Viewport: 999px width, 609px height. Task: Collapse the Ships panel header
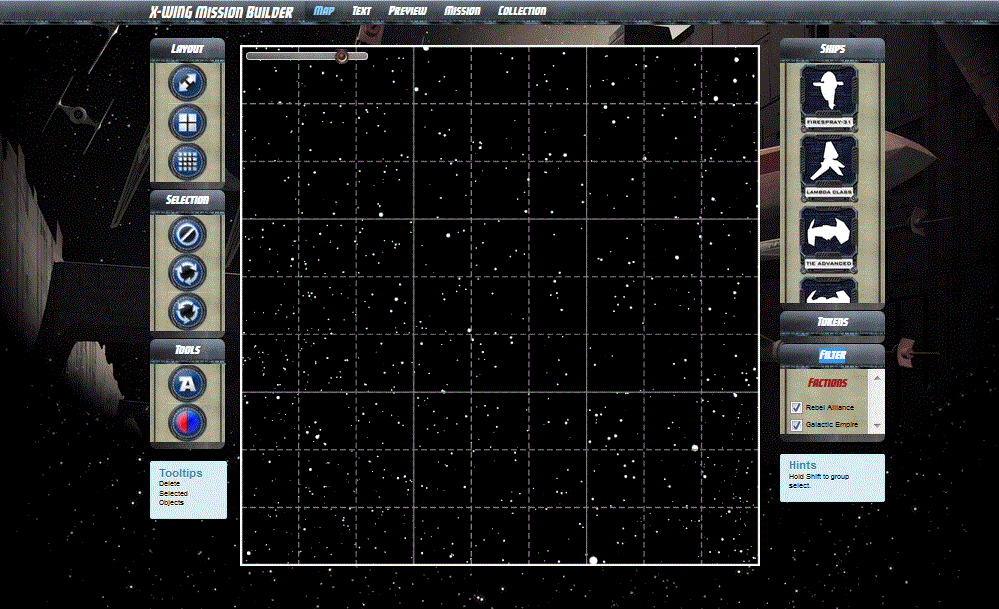point(832,49)
